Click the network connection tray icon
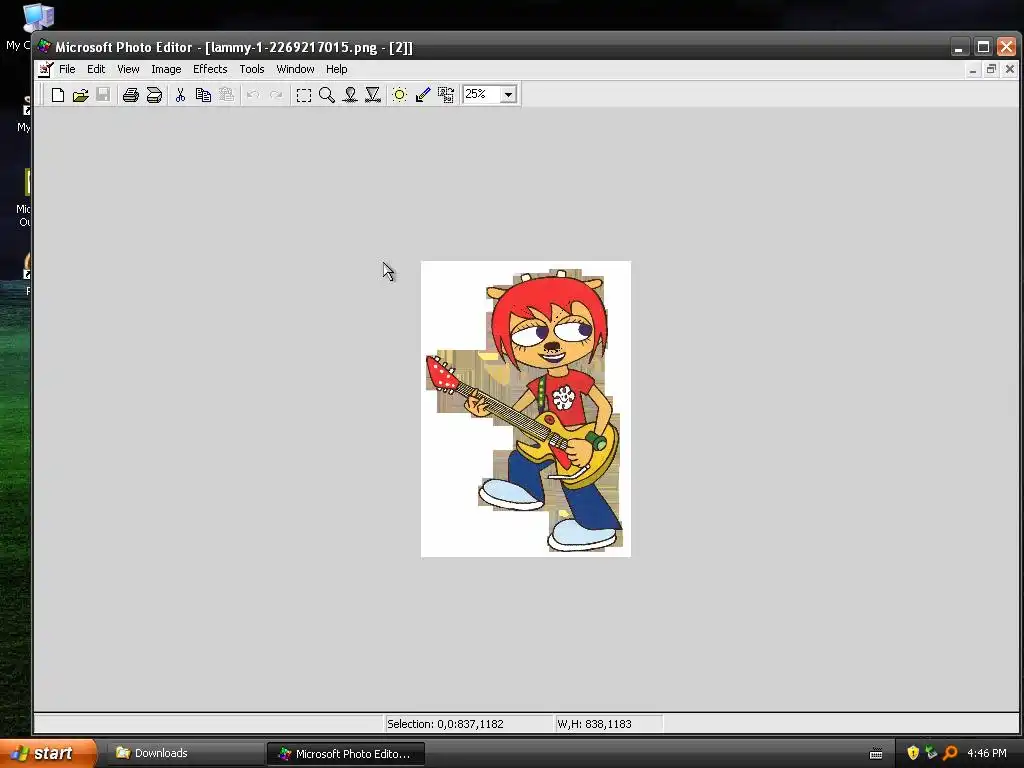1024x768 pixels. coord(931,753)
